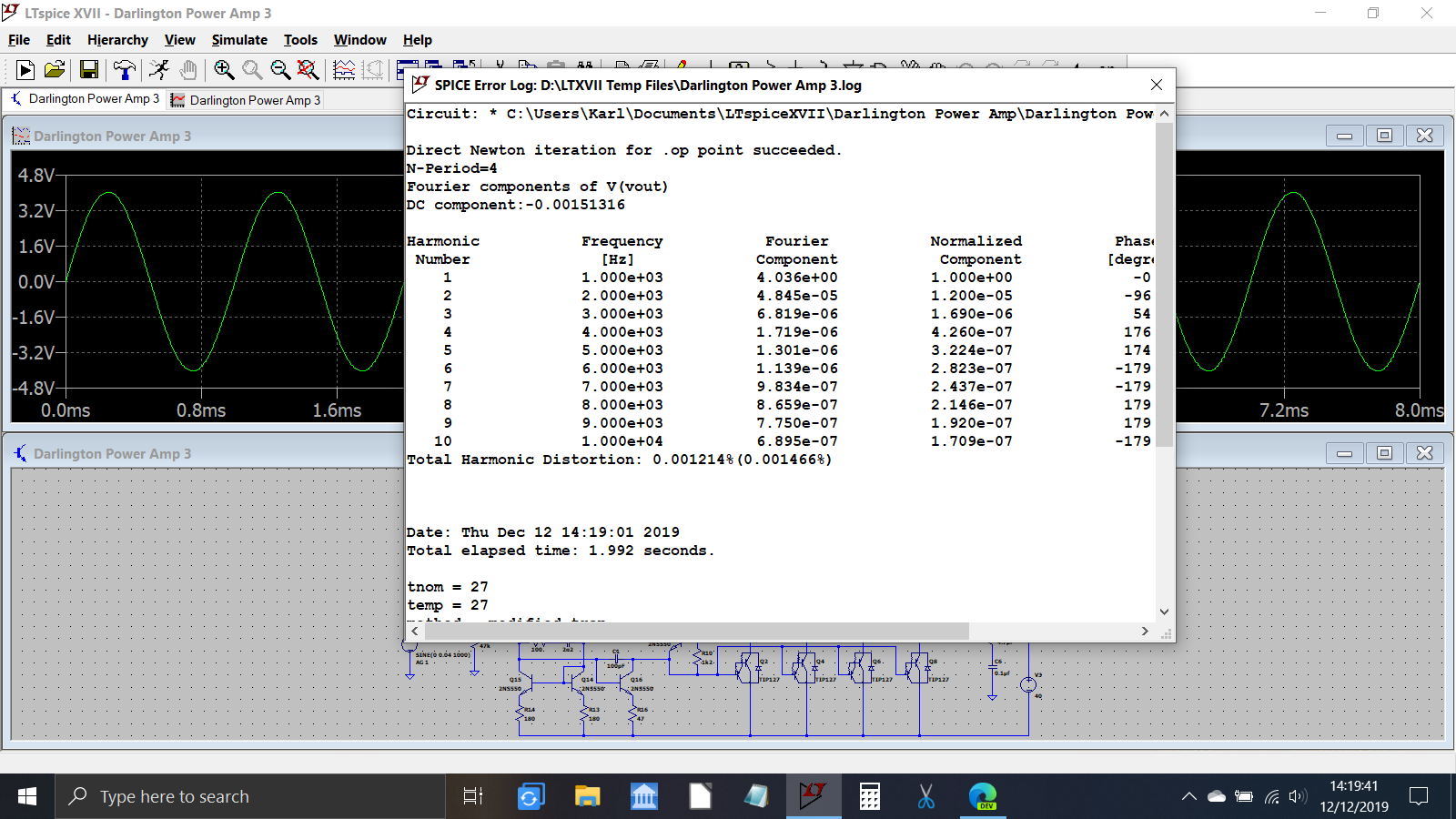Zoom in using the plus magnifier icon

(x=224, y=70)
